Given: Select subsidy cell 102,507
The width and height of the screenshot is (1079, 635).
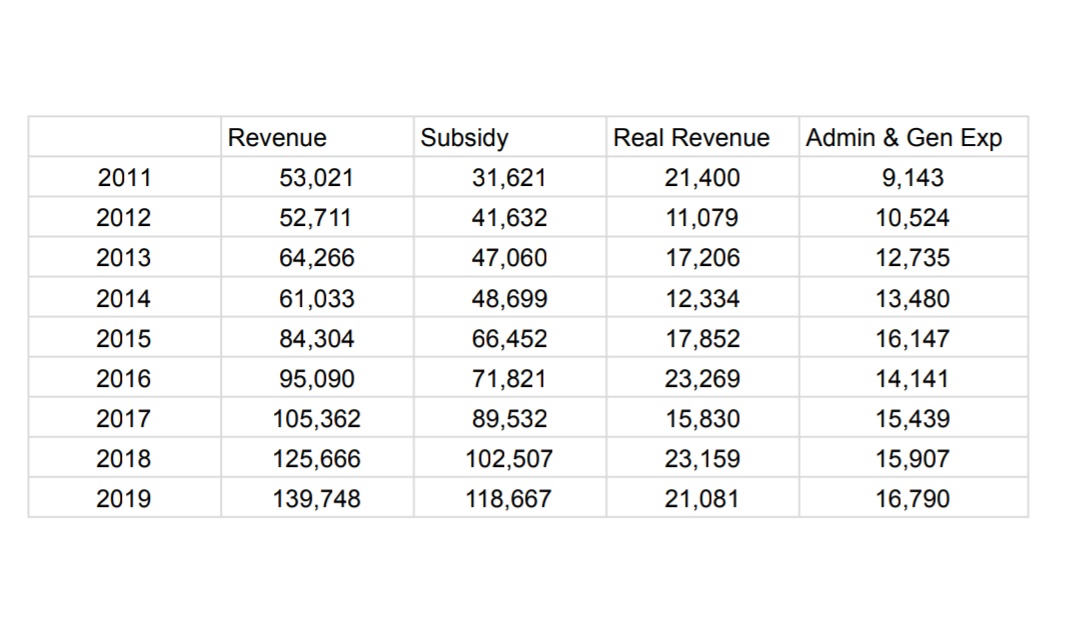Looking at the screenshot, I should point(509,458).
